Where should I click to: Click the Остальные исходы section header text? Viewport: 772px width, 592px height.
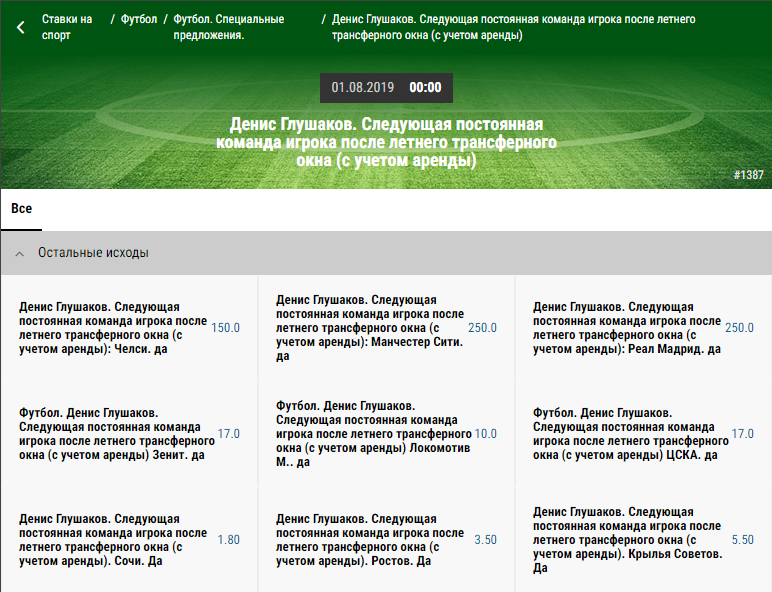tap(93, 253)
